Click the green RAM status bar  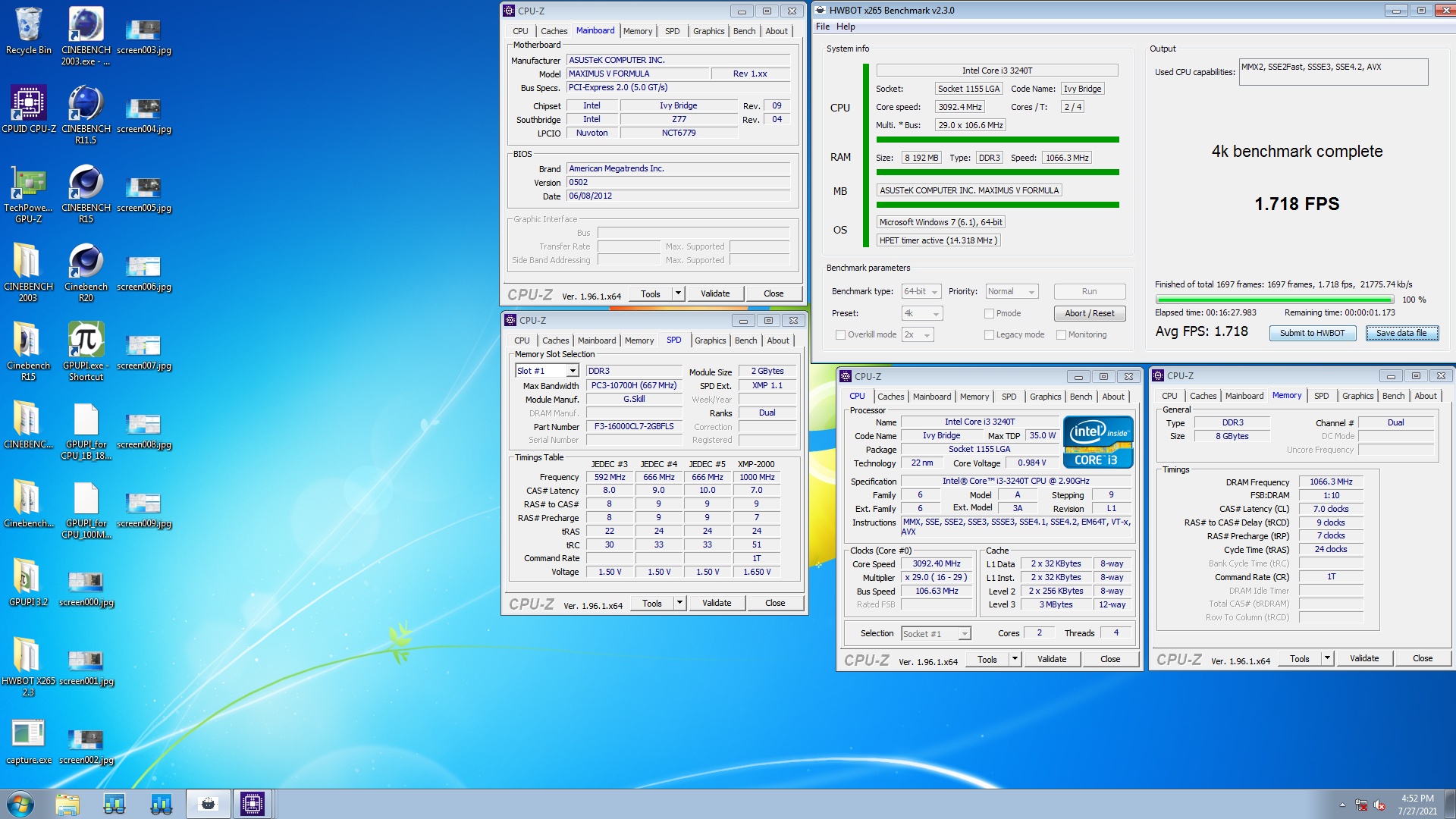pyautogui.click(x=997, y=172)
